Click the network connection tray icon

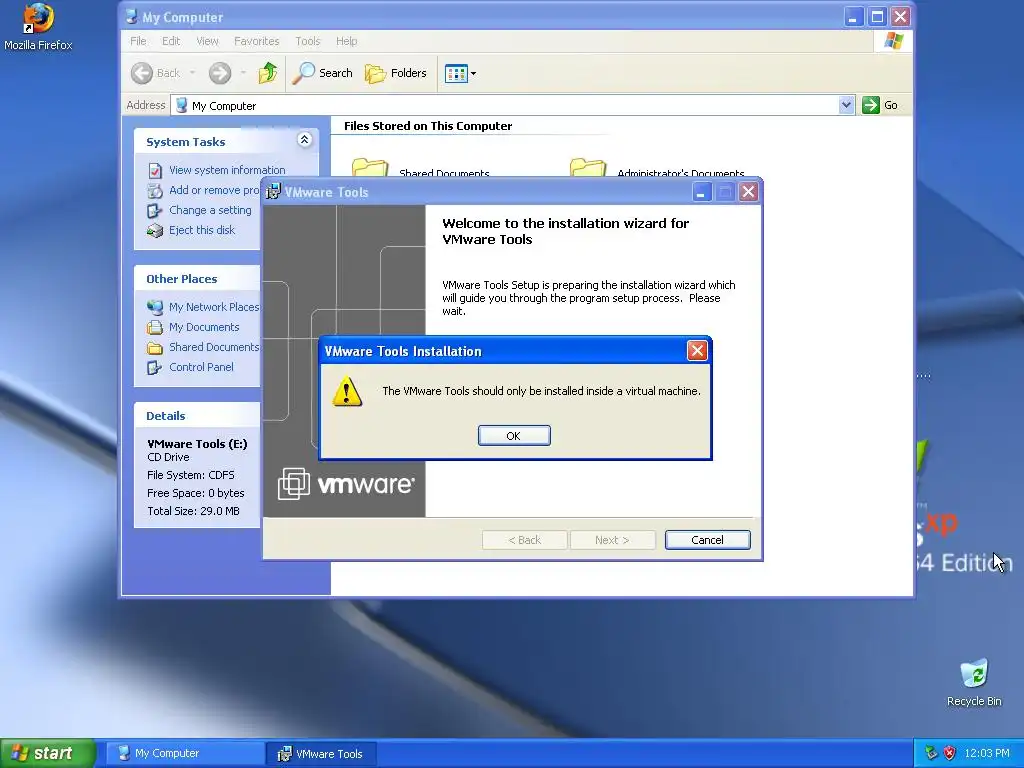point(931,753)
